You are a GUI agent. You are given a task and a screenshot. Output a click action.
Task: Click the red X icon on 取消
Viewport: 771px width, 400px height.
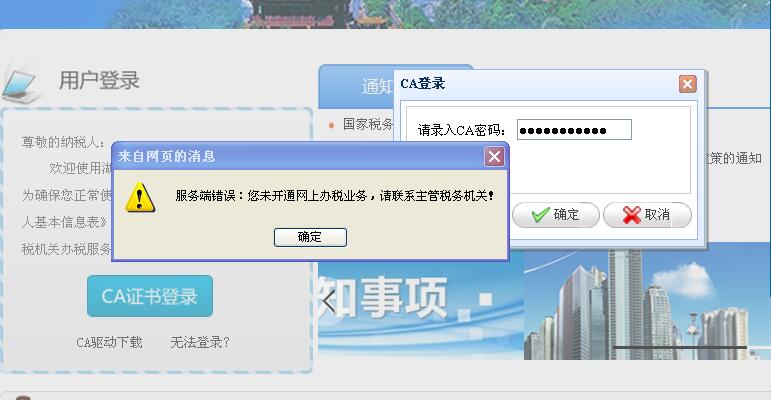(x=631, y=215)
